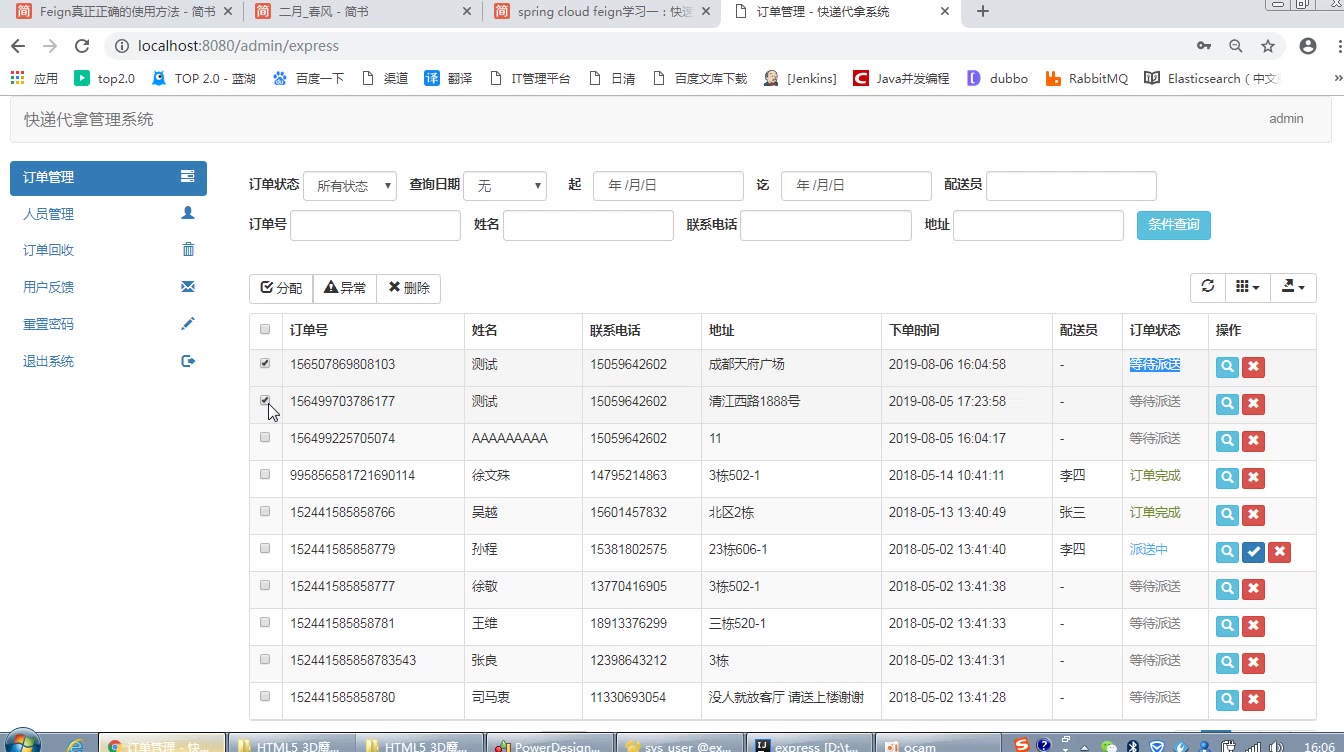
Task: Open the table columns toggle dropdown
Action: [x=1247, y=287]
